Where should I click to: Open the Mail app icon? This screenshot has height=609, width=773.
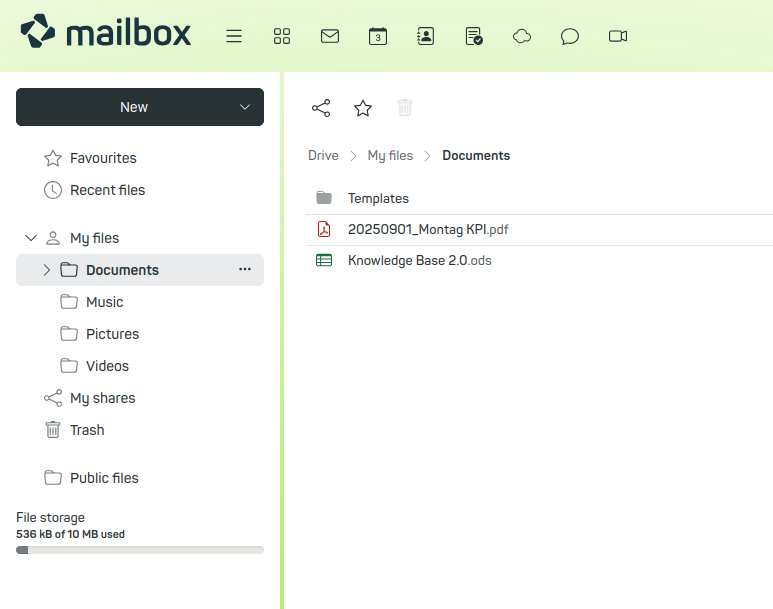click(x=330, y=36)
